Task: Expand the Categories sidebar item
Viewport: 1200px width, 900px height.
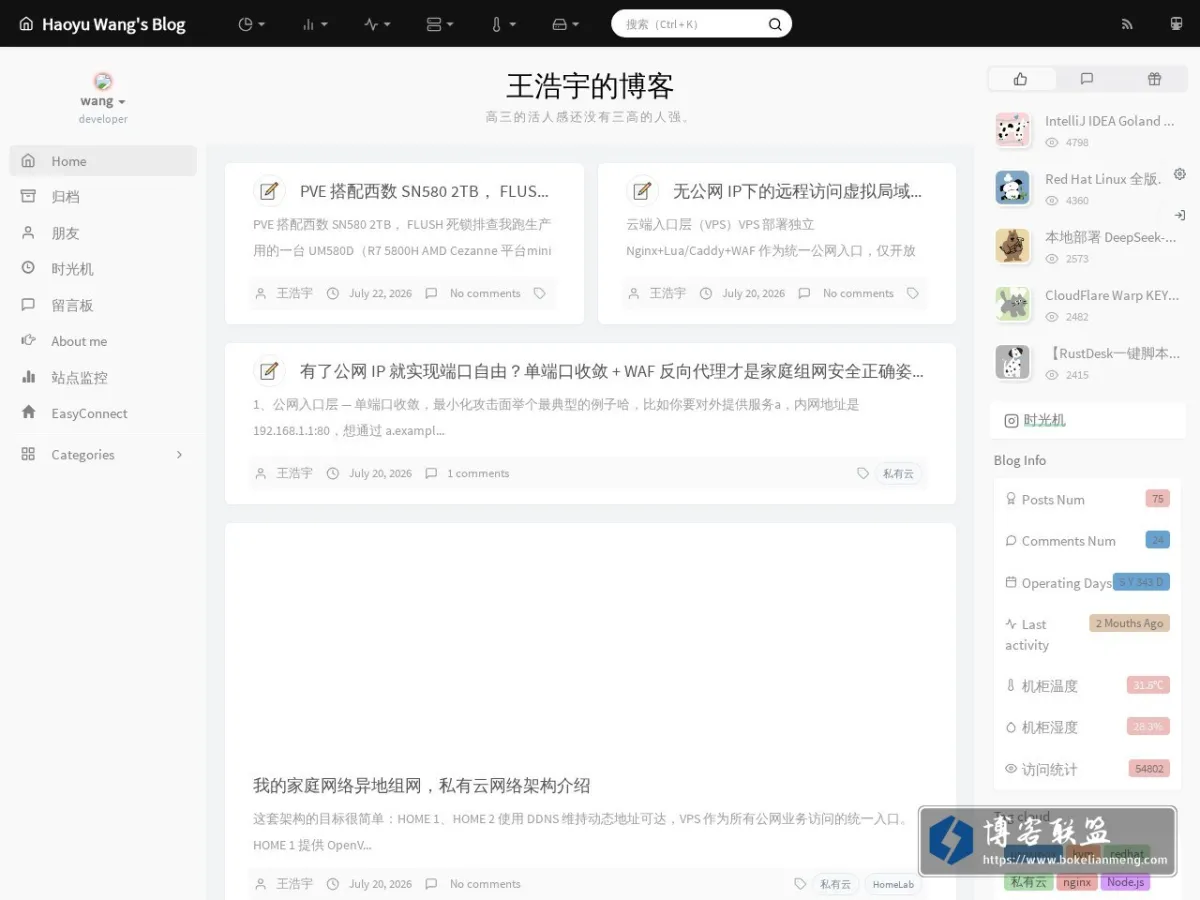Action: [x=103, y=454]
